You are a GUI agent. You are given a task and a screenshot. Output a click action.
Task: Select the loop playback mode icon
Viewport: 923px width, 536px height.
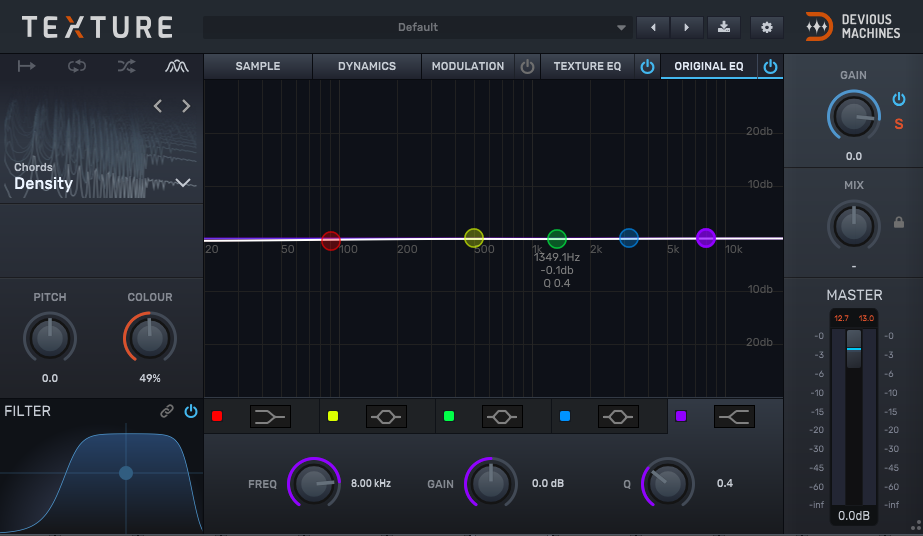coord(77,66)
